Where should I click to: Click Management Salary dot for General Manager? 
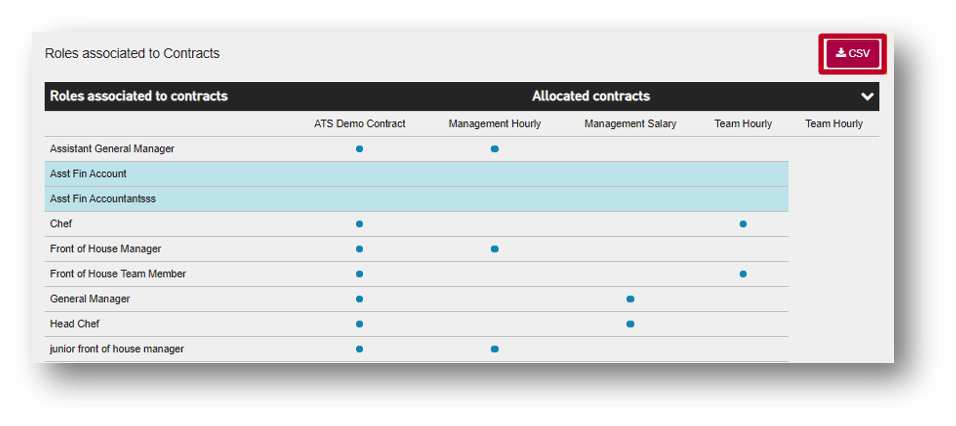(630, 299)
